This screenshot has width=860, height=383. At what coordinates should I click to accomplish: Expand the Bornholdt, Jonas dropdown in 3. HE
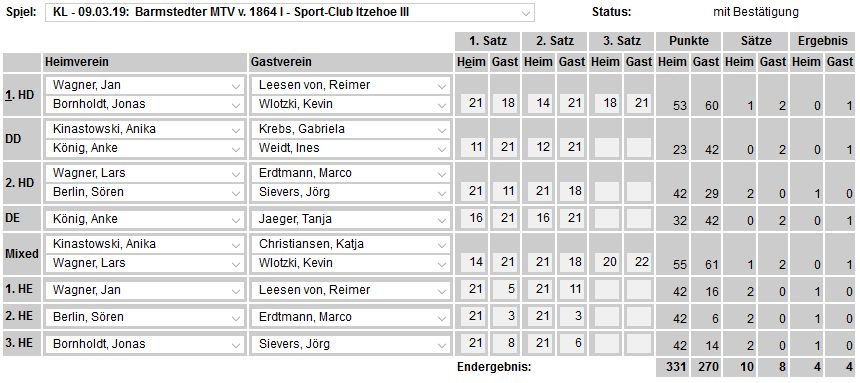click(144, 344)
